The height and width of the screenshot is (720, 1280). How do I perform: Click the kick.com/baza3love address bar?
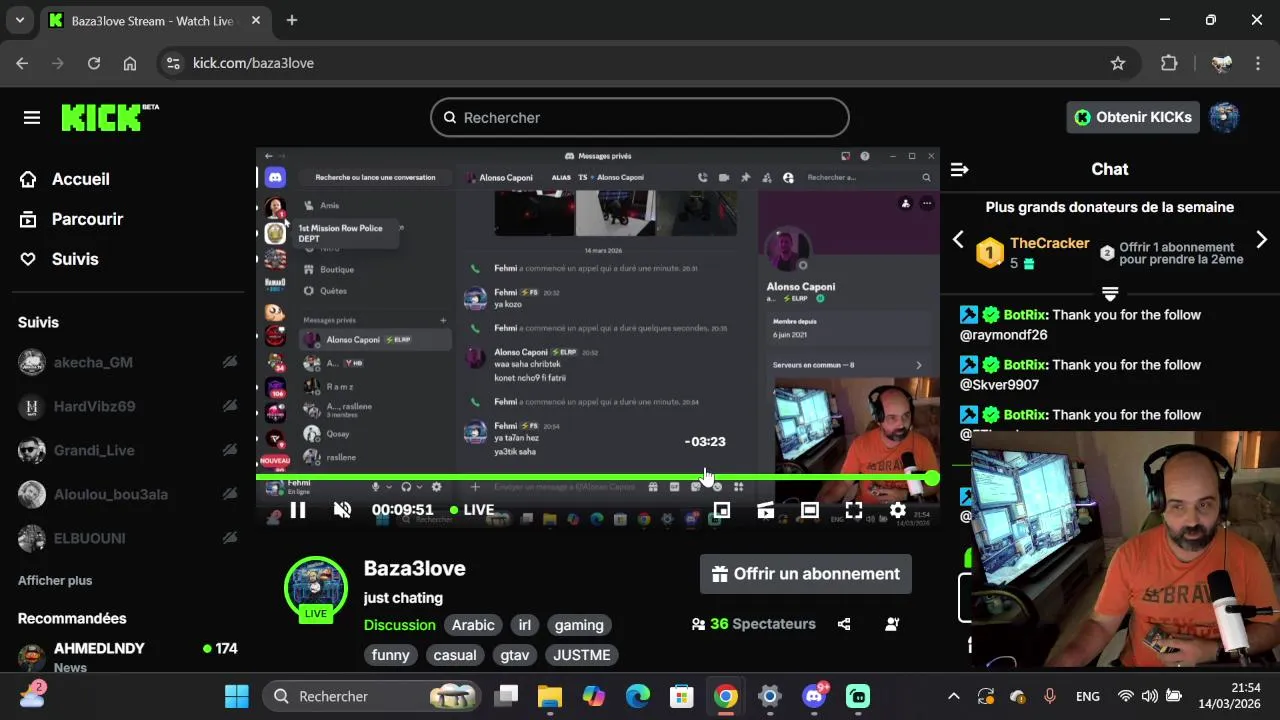650,63
